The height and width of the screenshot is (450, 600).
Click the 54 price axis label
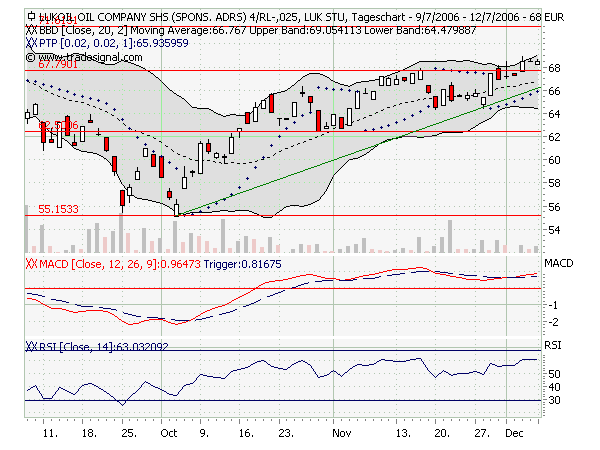pos(554,230)
